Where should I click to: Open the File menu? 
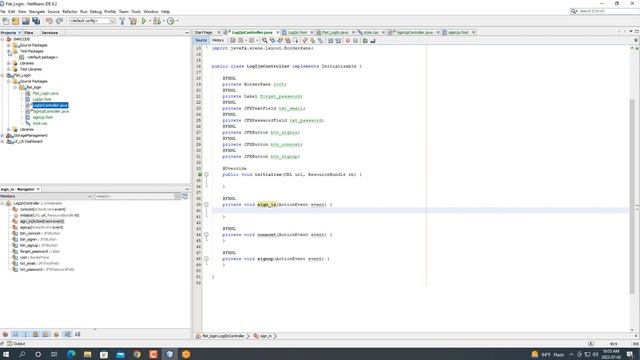pyautogui.click(x=3, y=11)
